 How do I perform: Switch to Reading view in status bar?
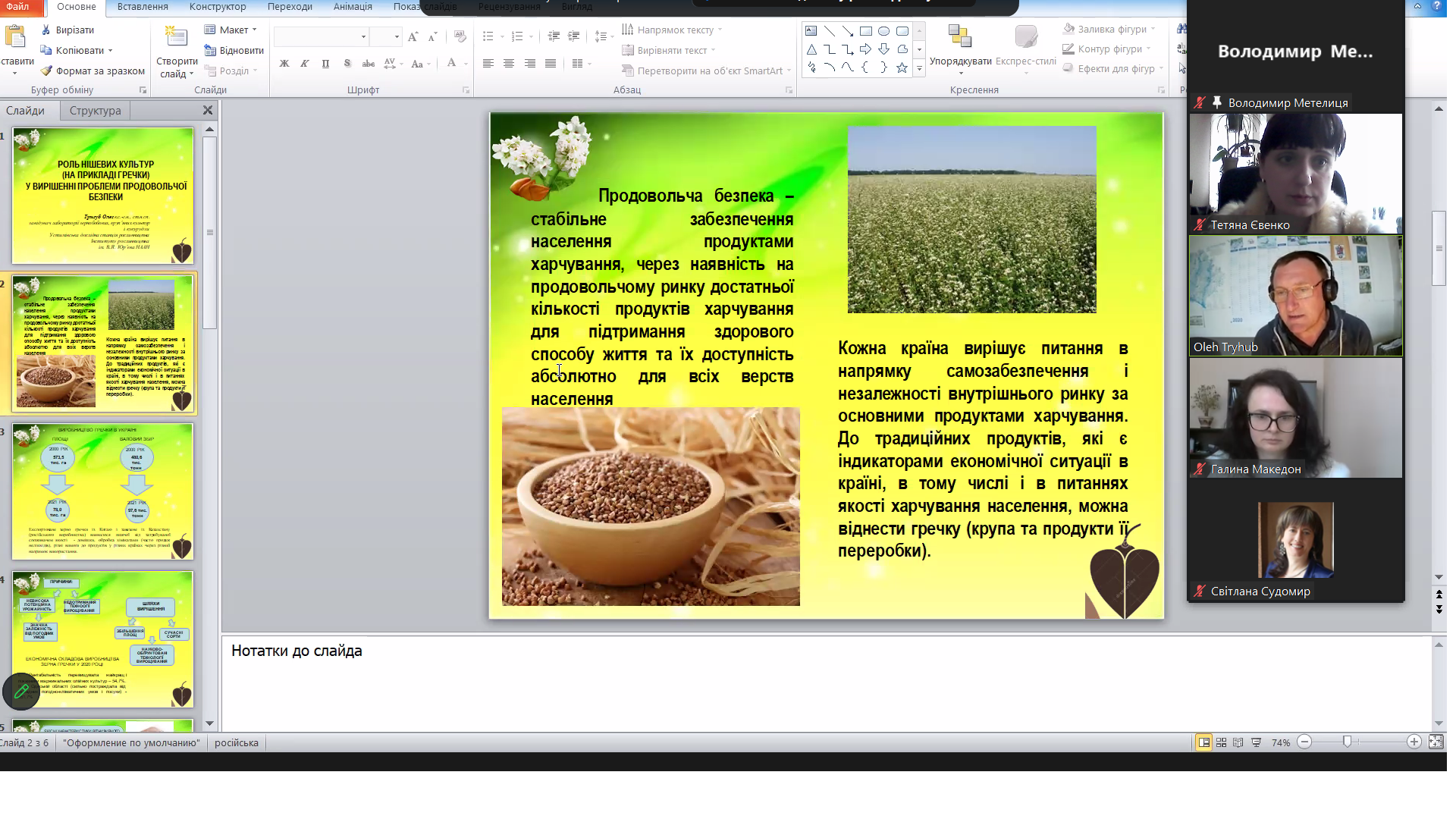tap(1238, 742)
